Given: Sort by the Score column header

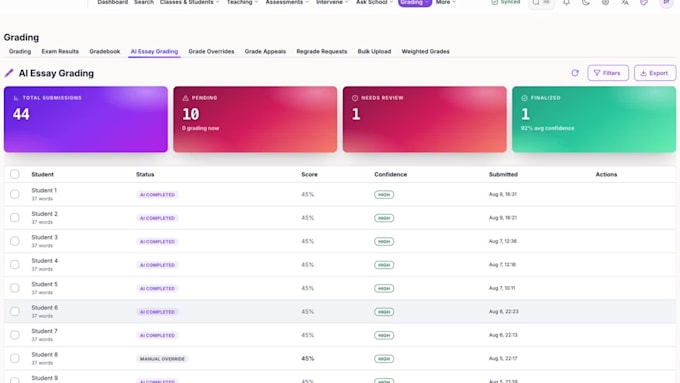Looking at the screenshot, I should tap(309, 174).
